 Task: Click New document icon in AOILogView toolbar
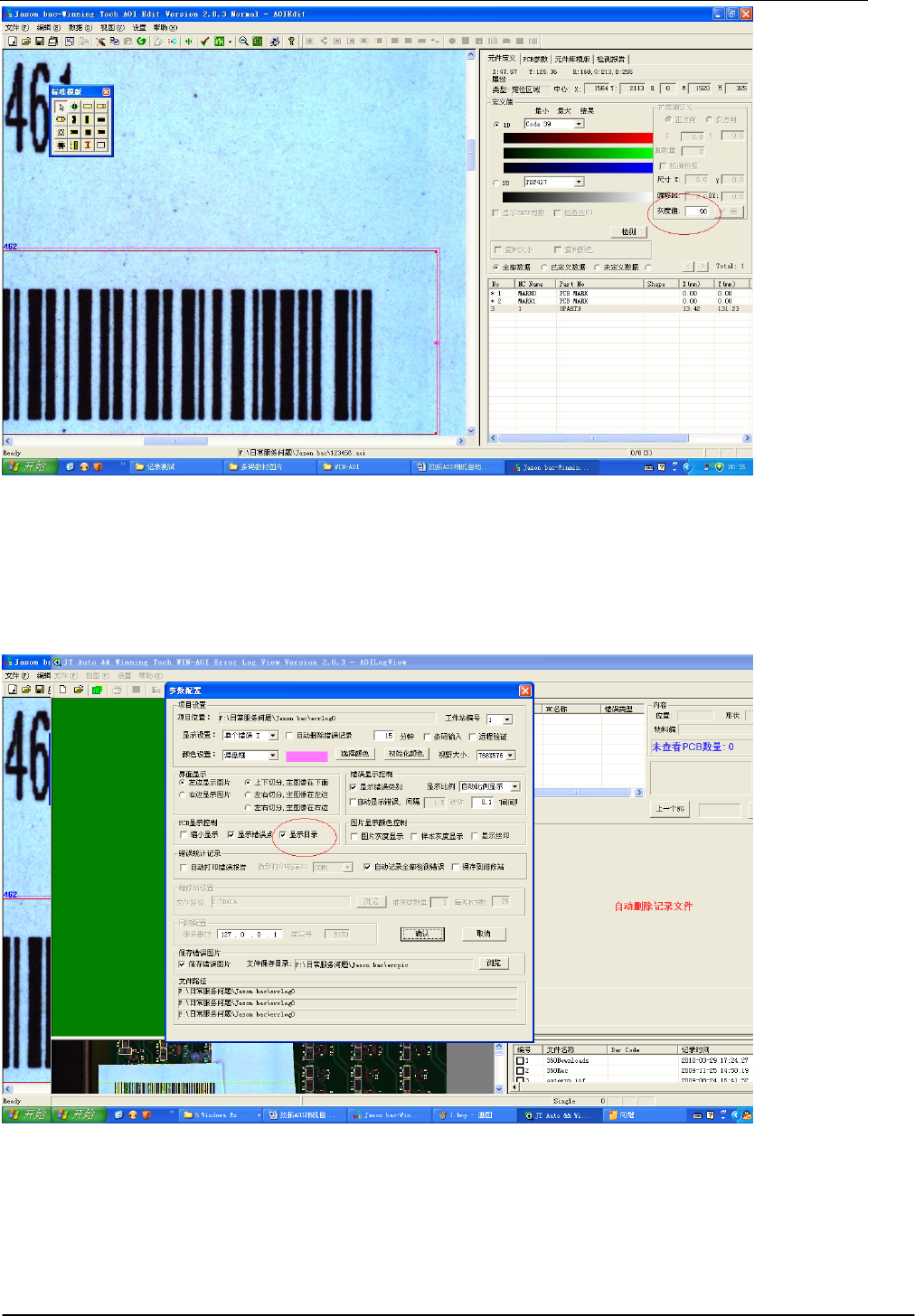tap(63, 690)
